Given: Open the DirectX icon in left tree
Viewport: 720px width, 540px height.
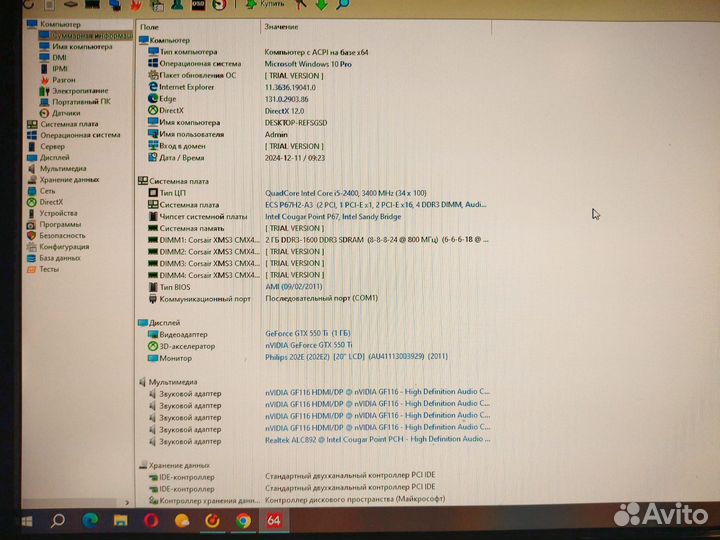Looking at the screenshot, I should tap(32, 202).
